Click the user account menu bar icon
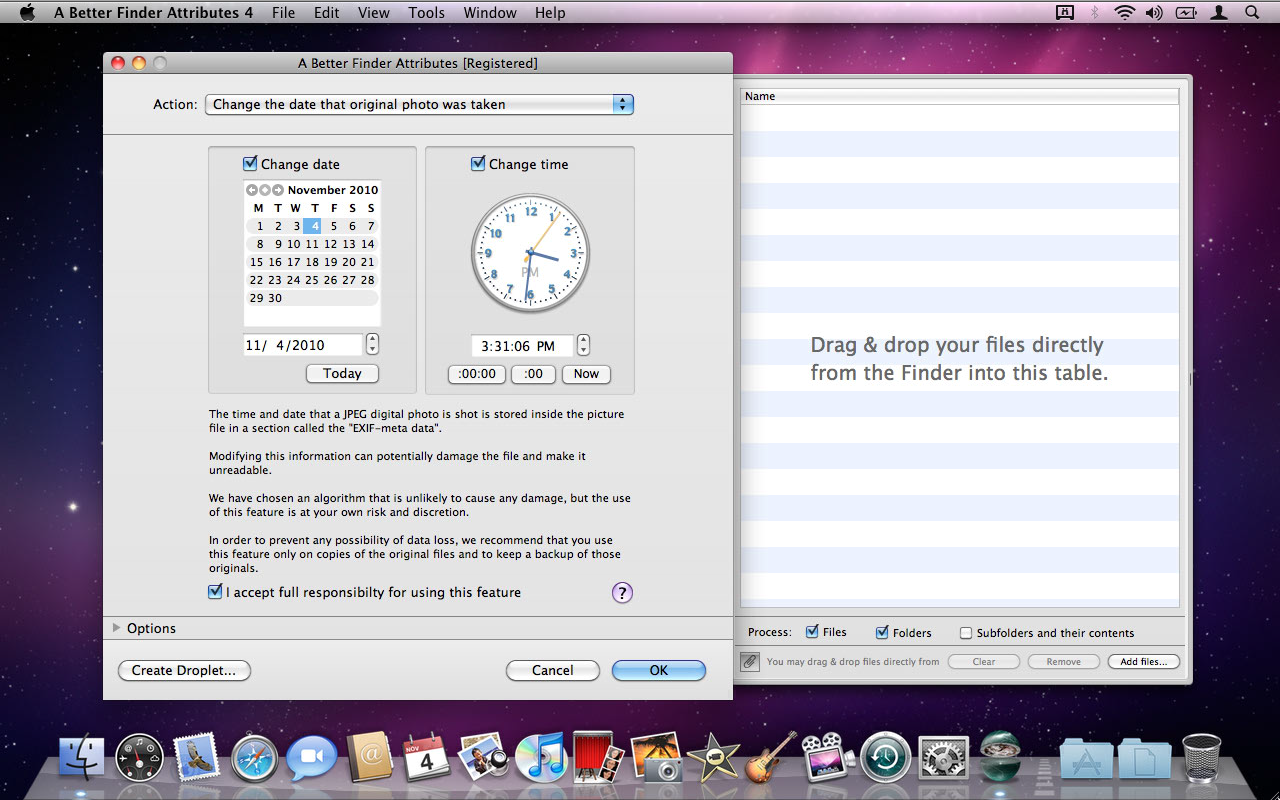The image size is (1280, 800). click(1219, 13)
